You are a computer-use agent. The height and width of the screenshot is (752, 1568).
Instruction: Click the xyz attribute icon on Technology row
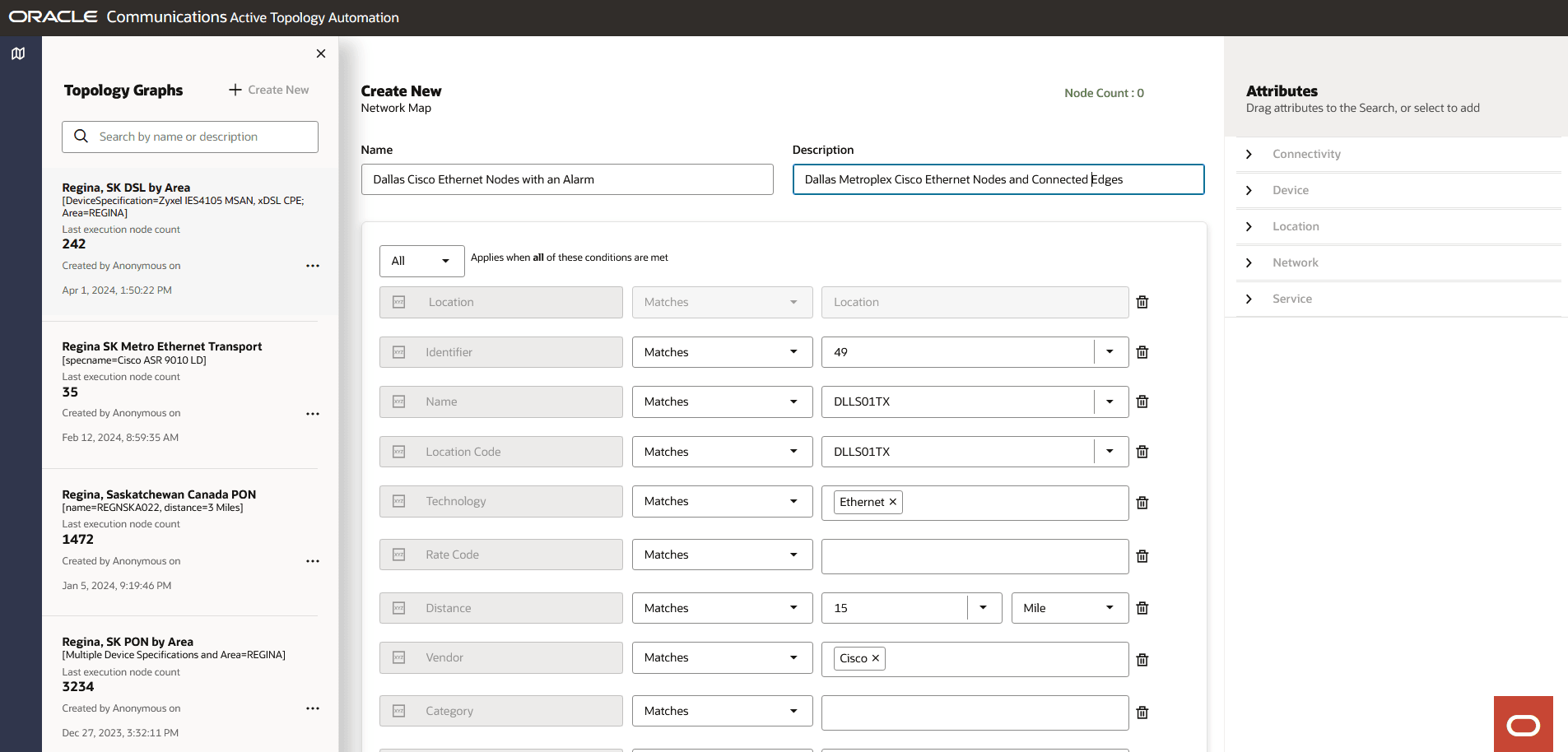[398, 501]
